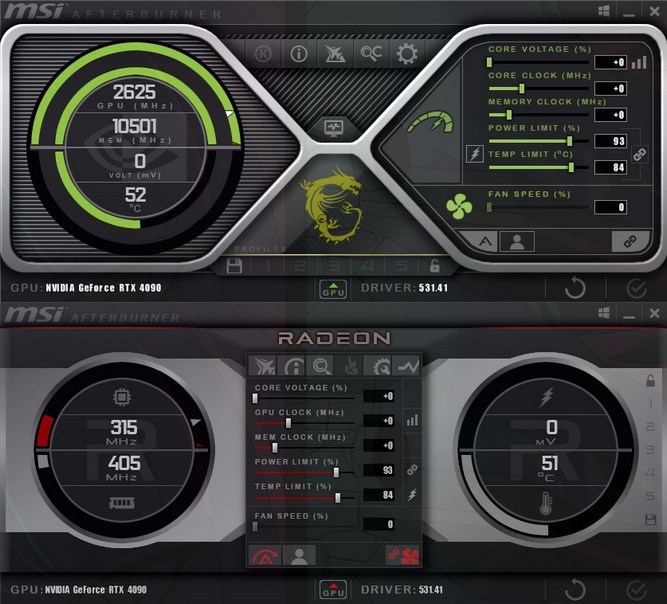Open hardware monitor icon in green skin center
Image resolution: width=667 pixels, height=604 pixels.
point(334,127)
